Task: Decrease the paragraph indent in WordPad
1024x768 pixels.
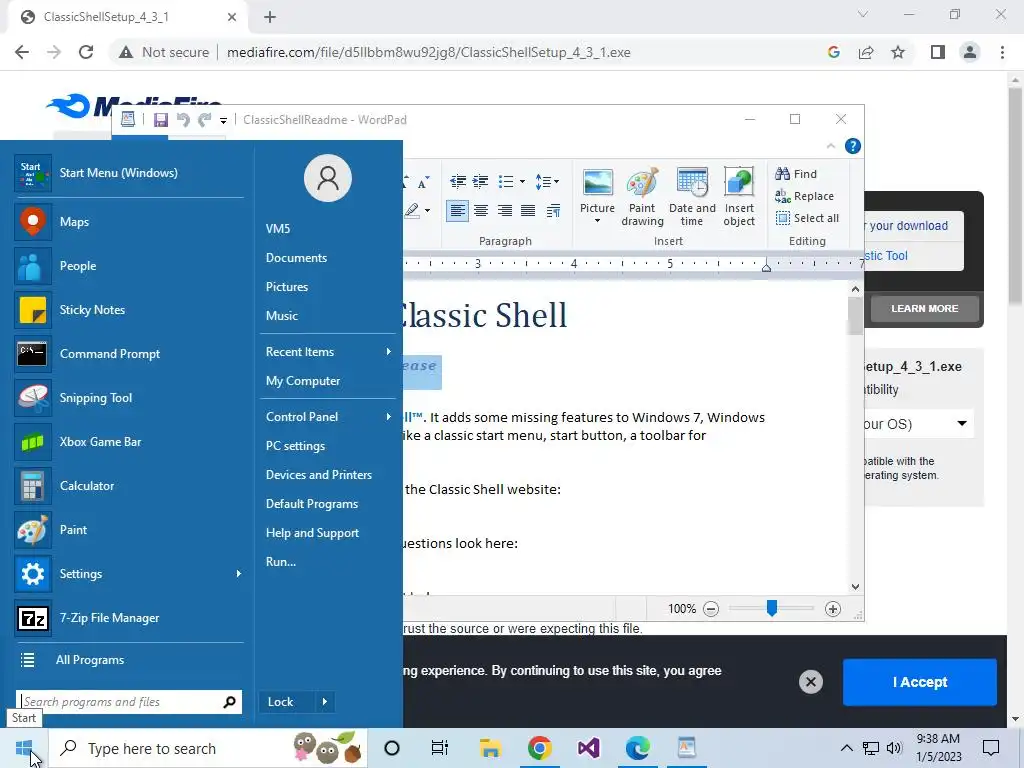Action: click(x=458, y=182)
